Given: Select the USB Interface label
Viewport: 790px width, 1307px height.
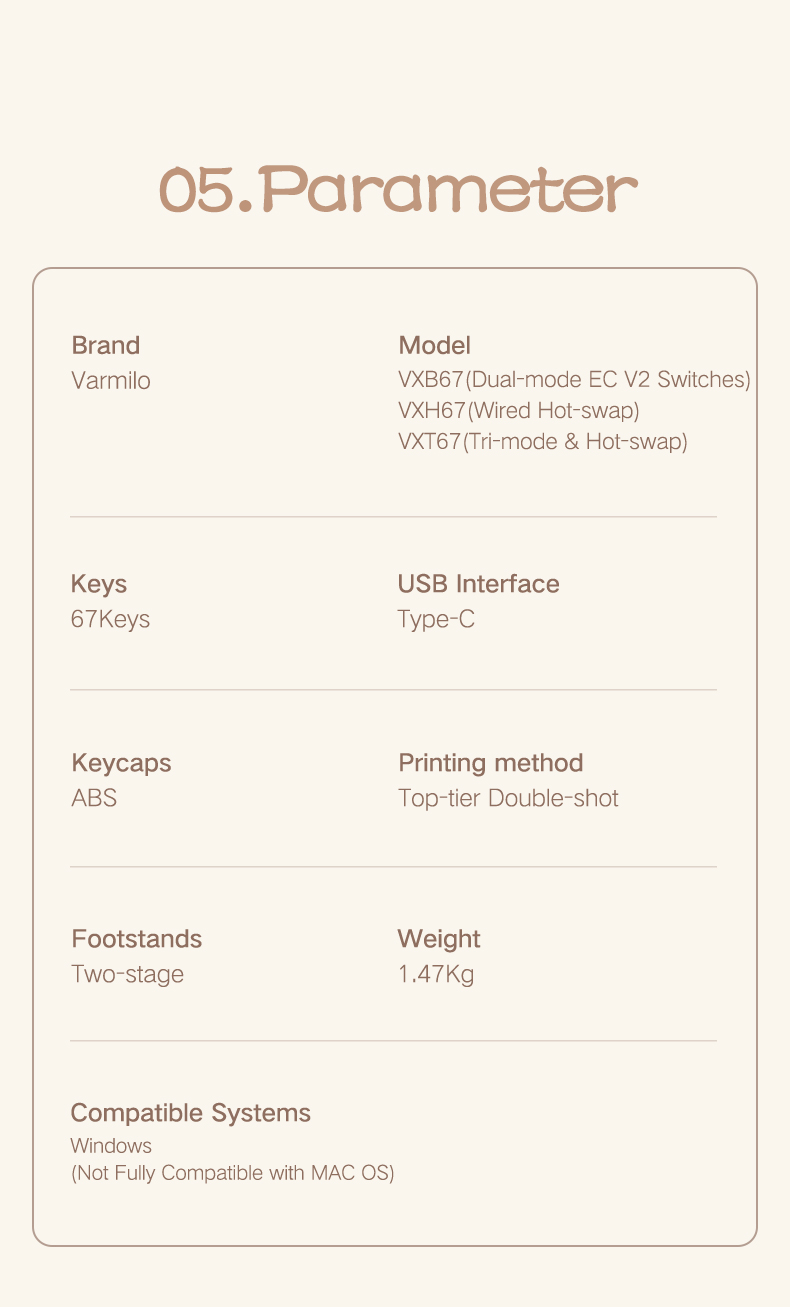Looking at the screenshot, I should click(x=478, y=584).
